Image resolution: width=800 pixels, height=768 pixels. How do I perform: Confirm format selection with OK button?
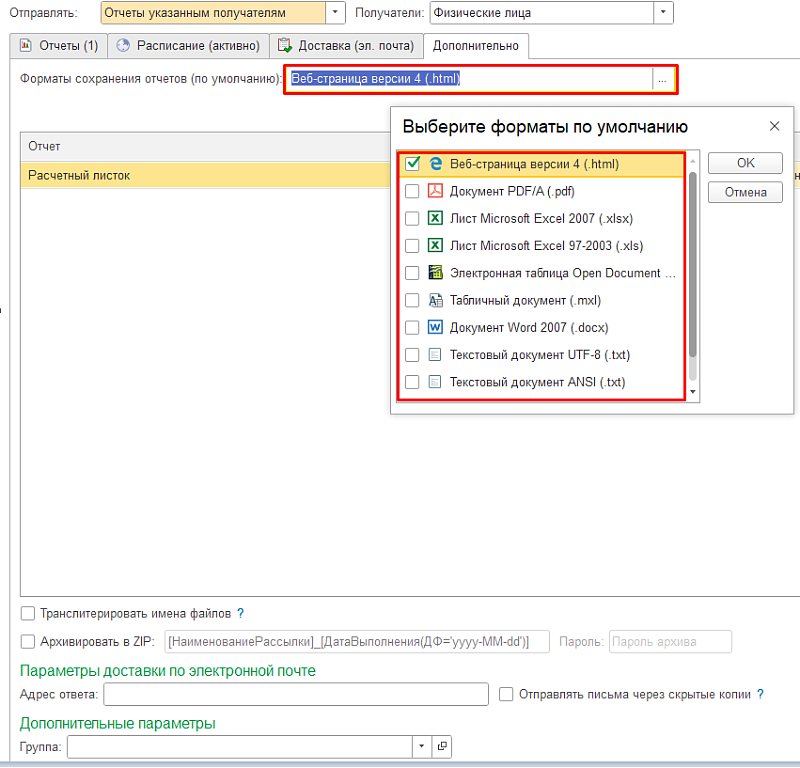pyautogui.click(x=745, y=163)
